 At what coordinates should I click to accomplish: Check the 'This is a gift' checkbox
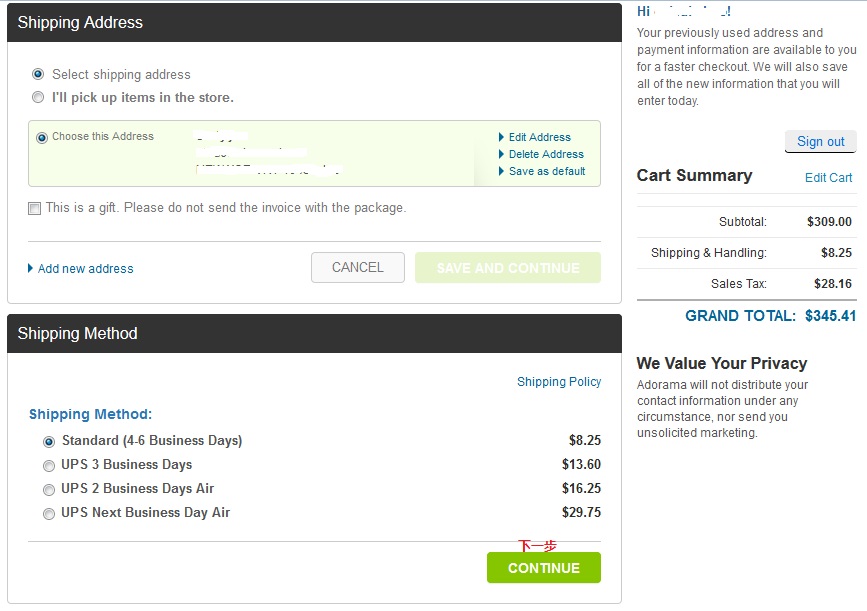click(35, 209)
